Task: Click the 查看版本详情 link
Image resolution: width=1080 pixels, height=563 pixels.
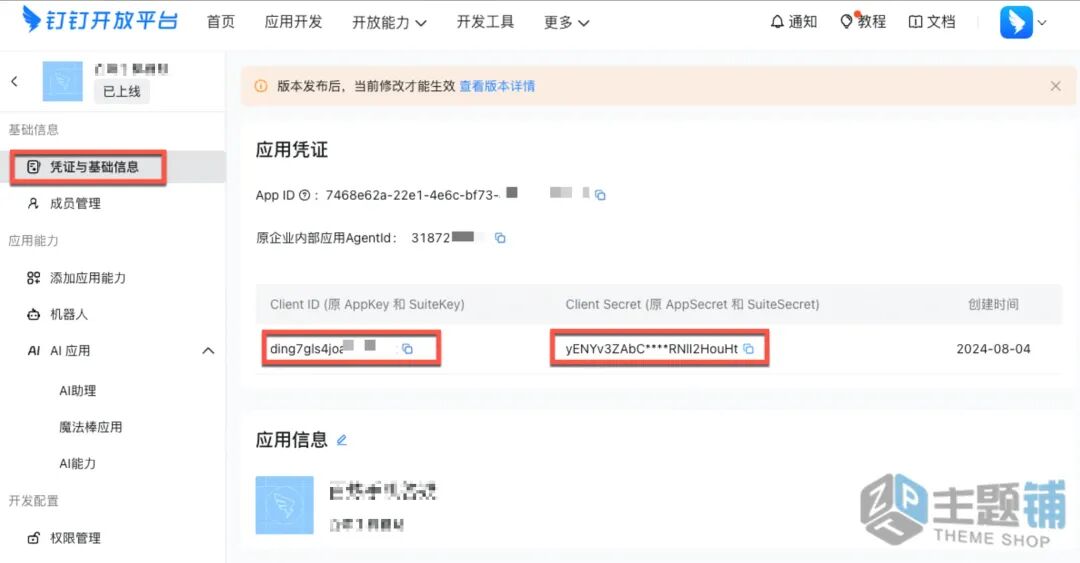Action: click(497, 86)
